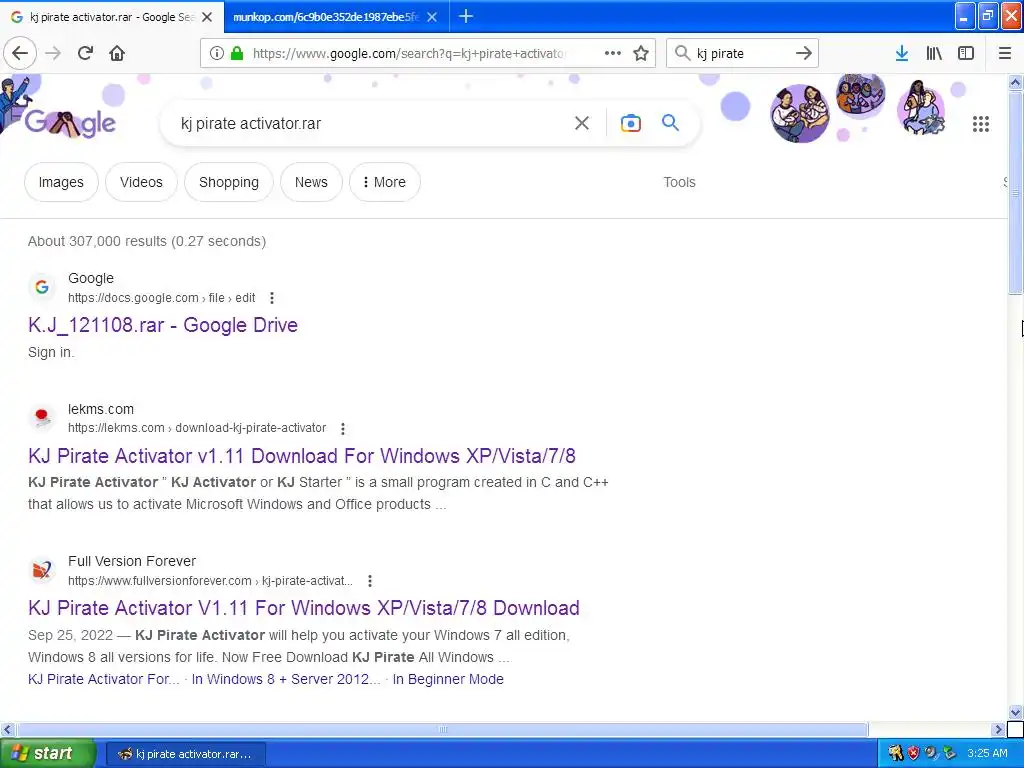Select kj pirate activator.rar taskbar button
The image size is (1024, 768).
185,754
